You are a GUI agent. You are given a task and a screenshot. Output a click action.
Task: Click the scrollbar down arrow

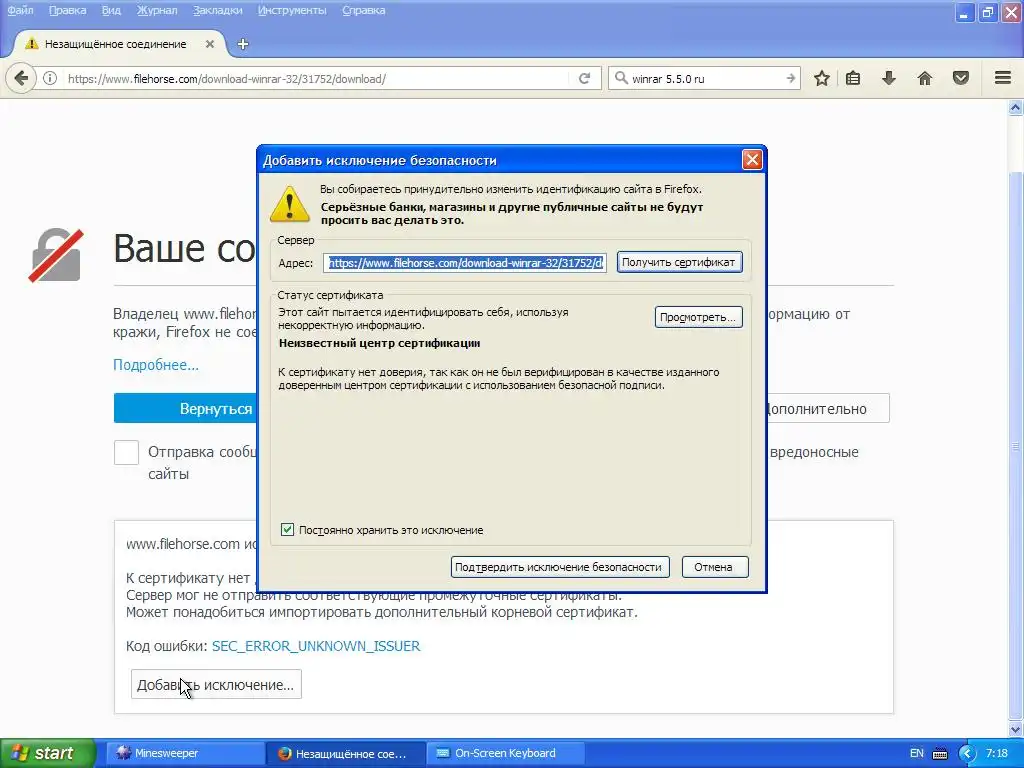pos(1016,729)
